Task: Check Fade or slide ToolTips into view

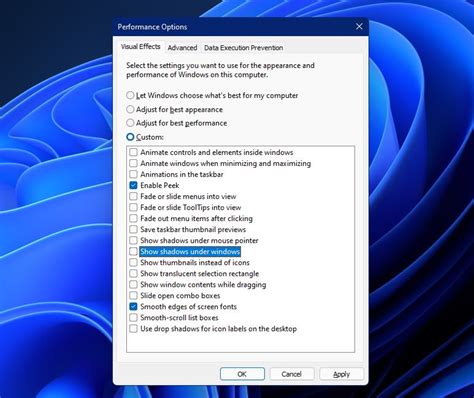Action: tap(133, 207)
